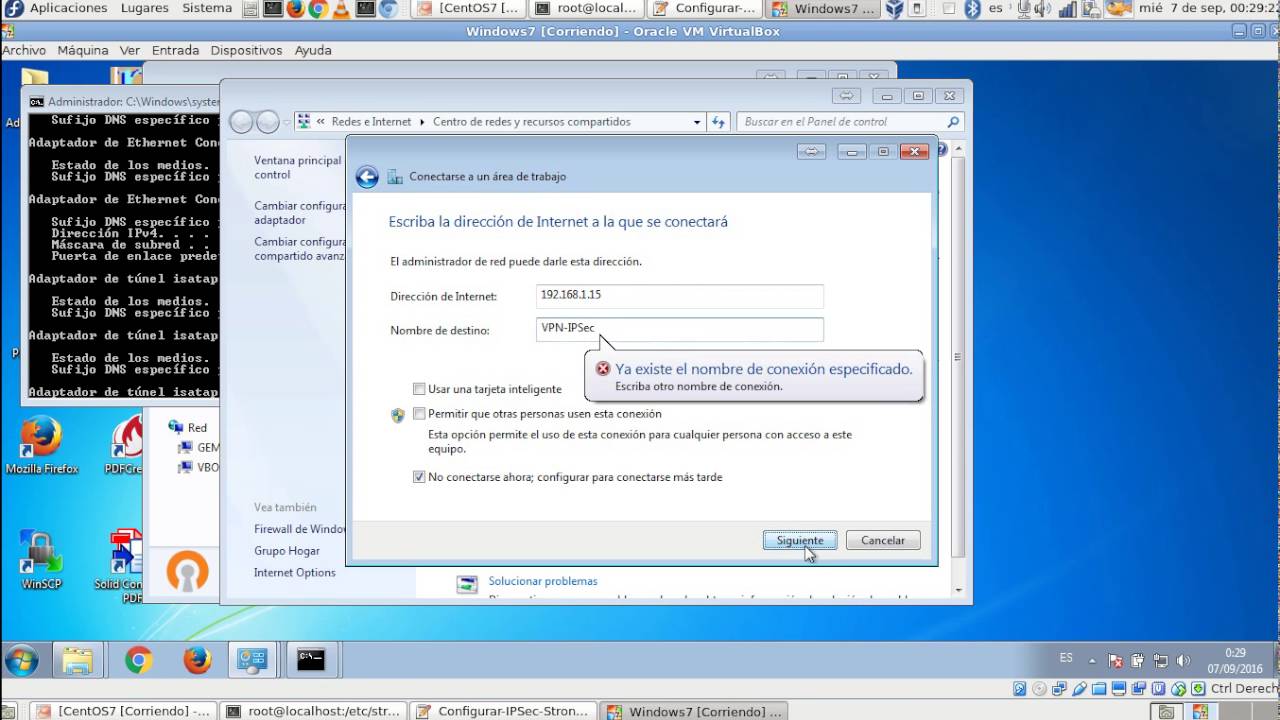Click the Windows volume speaker tray icon
Screen dimensions: 1280x720
pyautogui.click(x=1184, y=661)
